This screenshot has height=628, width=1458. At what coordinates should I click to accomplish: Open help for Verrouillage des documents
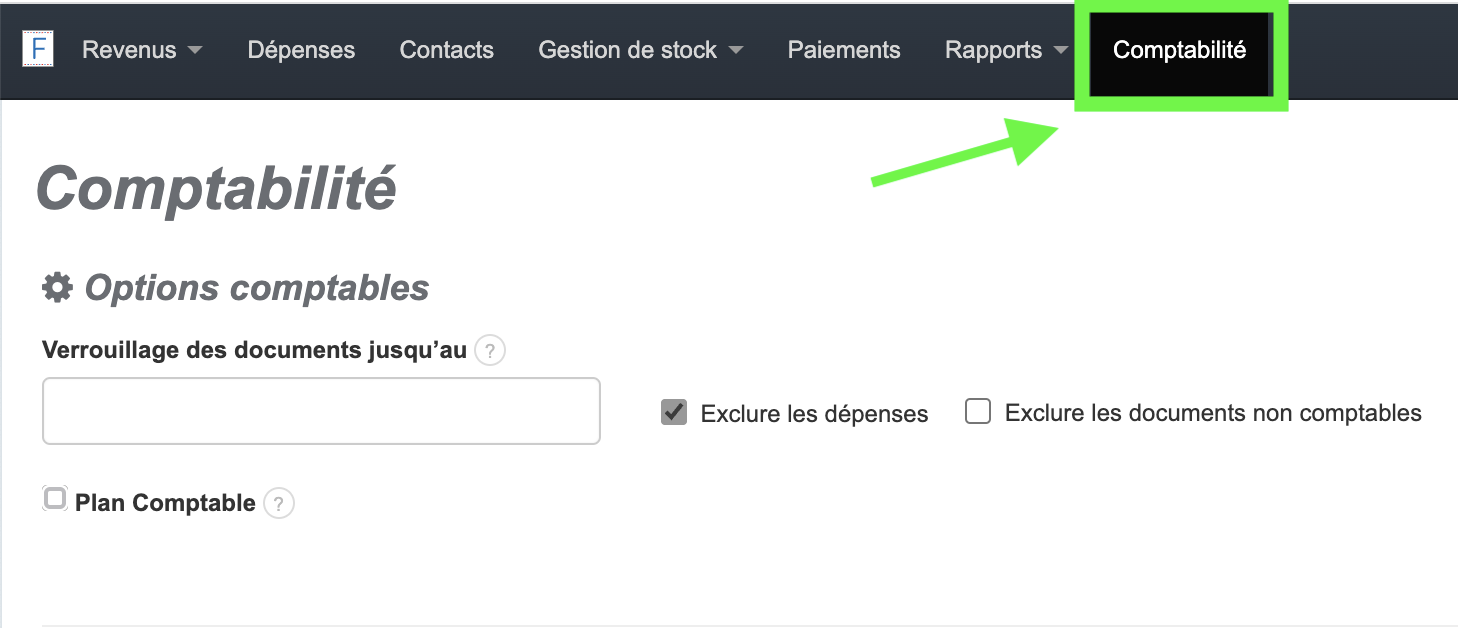(490, 351)
